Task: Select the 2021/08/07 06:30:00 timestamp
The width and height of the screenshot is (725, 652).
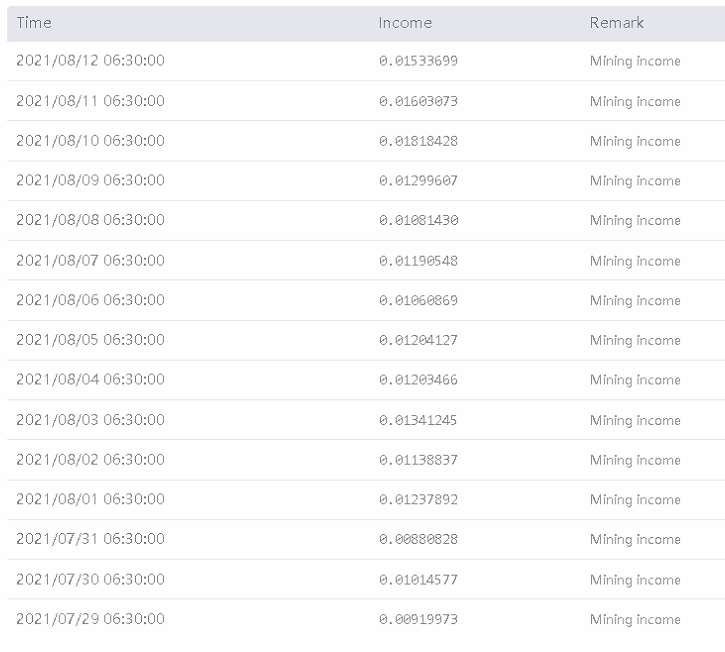Action: coord(90,260)
